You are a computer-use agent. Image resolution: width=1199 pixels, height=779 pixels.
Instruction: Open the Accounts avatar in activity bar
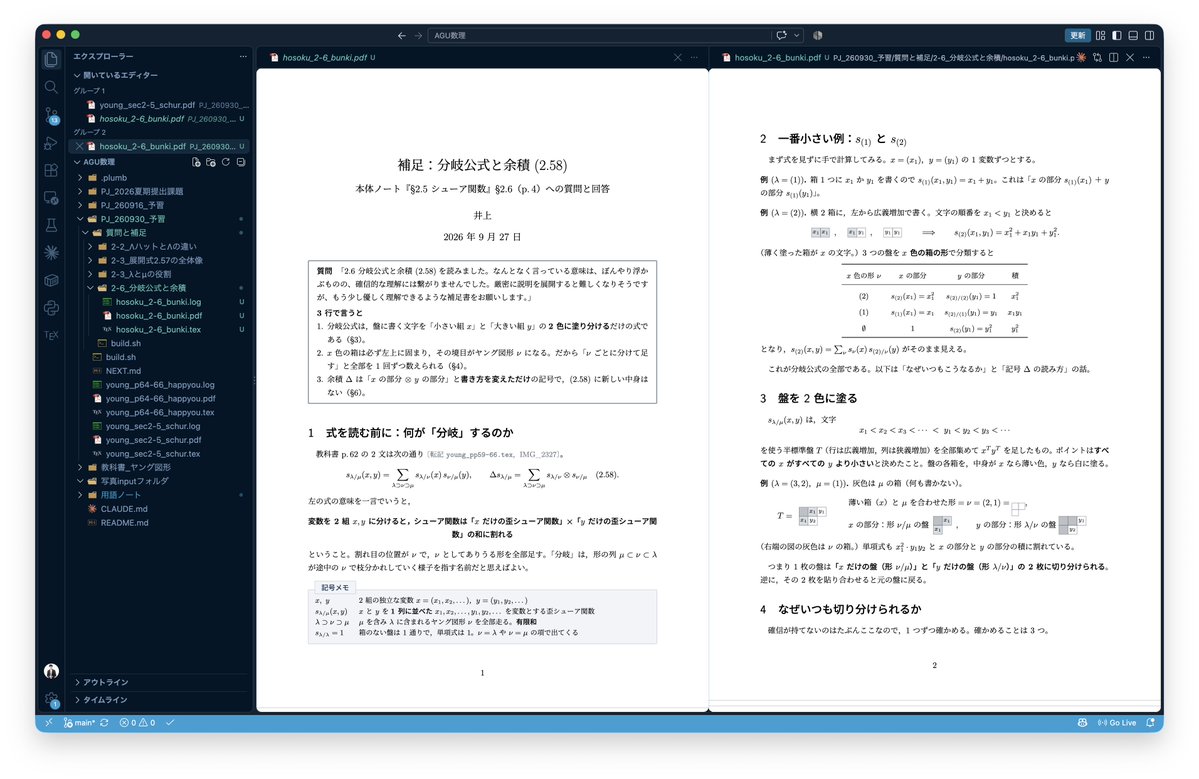point(51,671)
